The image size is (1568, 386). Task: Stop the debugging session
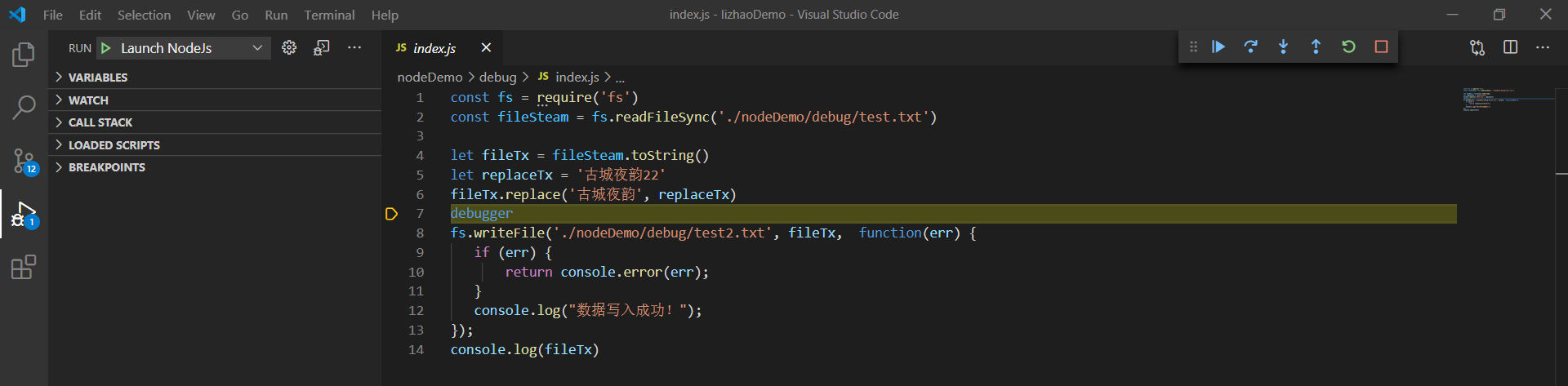1381,47
